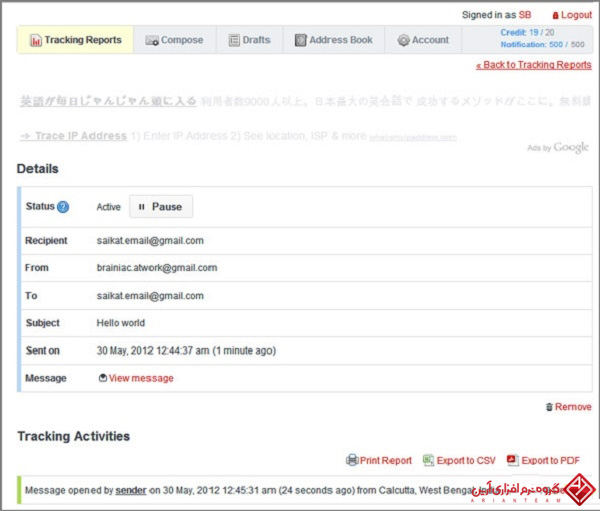Click the SB username link

[525, 15]
